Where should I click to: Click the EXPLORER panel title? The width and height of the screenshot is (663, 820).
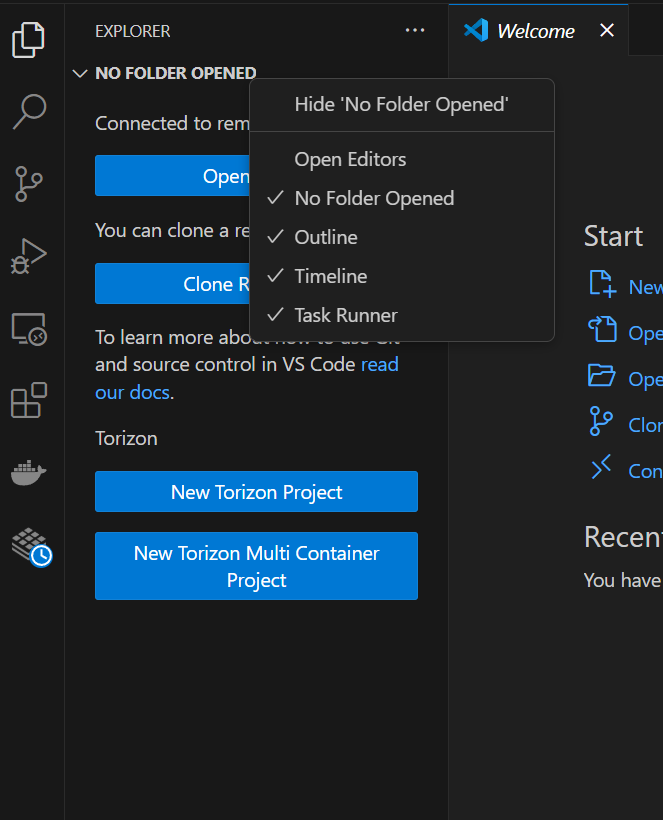click(133, 31)
